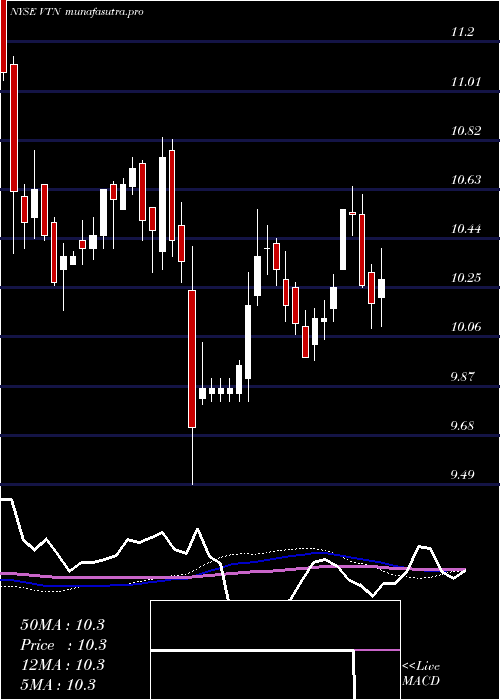Click the 9.87 price axis label
500x700 pixels.
tap(464, 376)
